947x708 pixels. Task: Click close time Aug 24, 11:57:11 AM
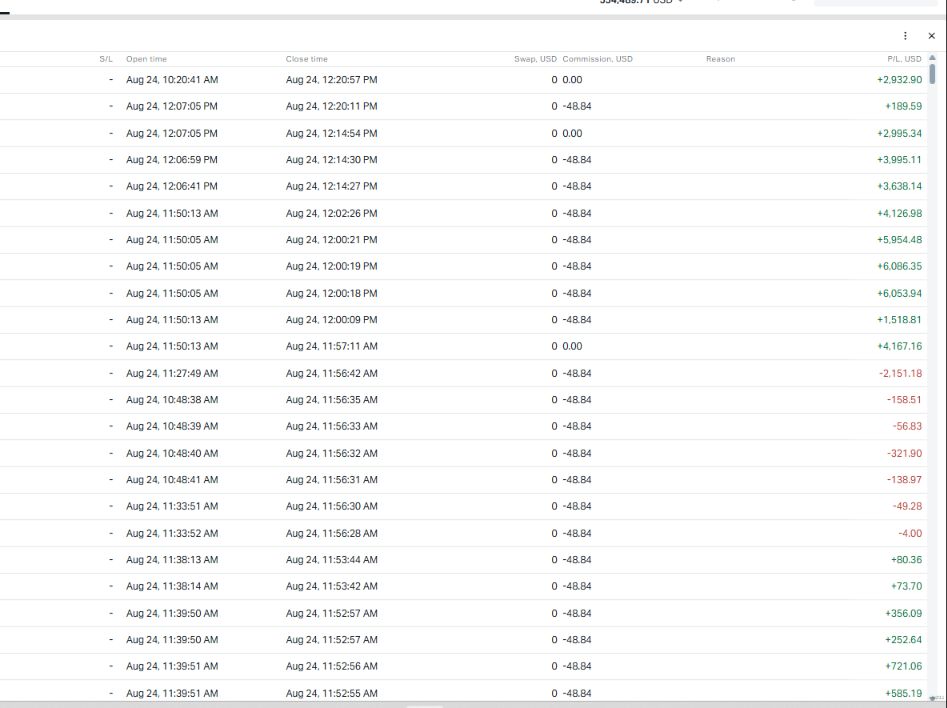pyautogui.click(x=332, y=347)
